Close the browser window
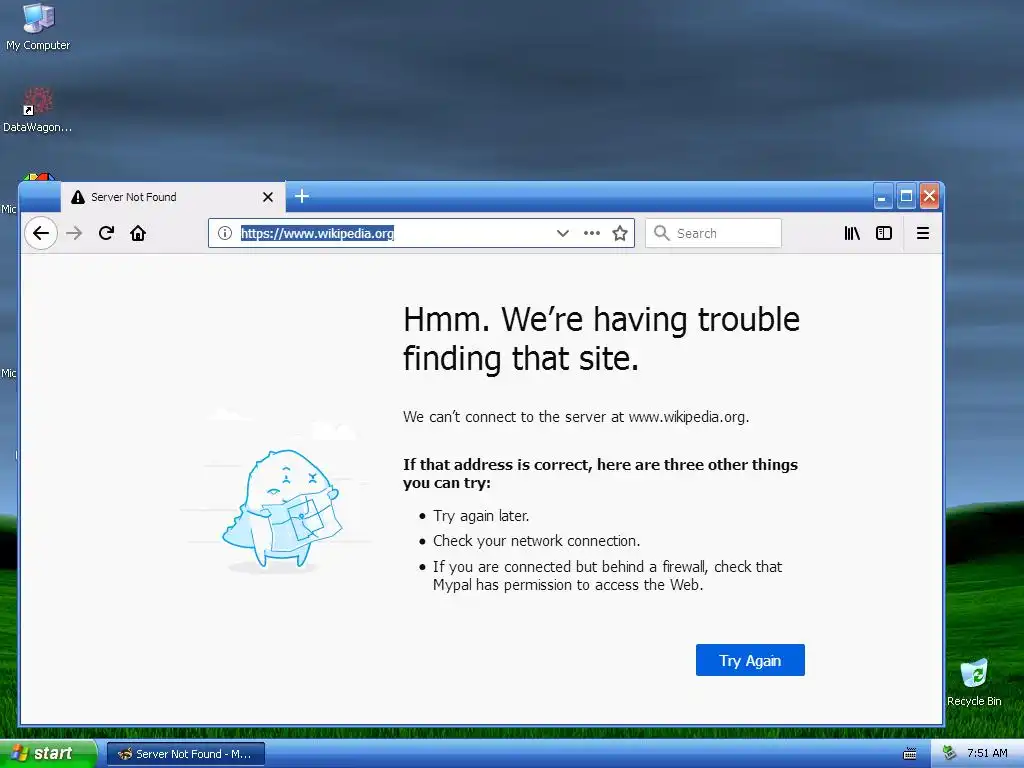This screenshot has height=768, width=1024. point(929,197)
